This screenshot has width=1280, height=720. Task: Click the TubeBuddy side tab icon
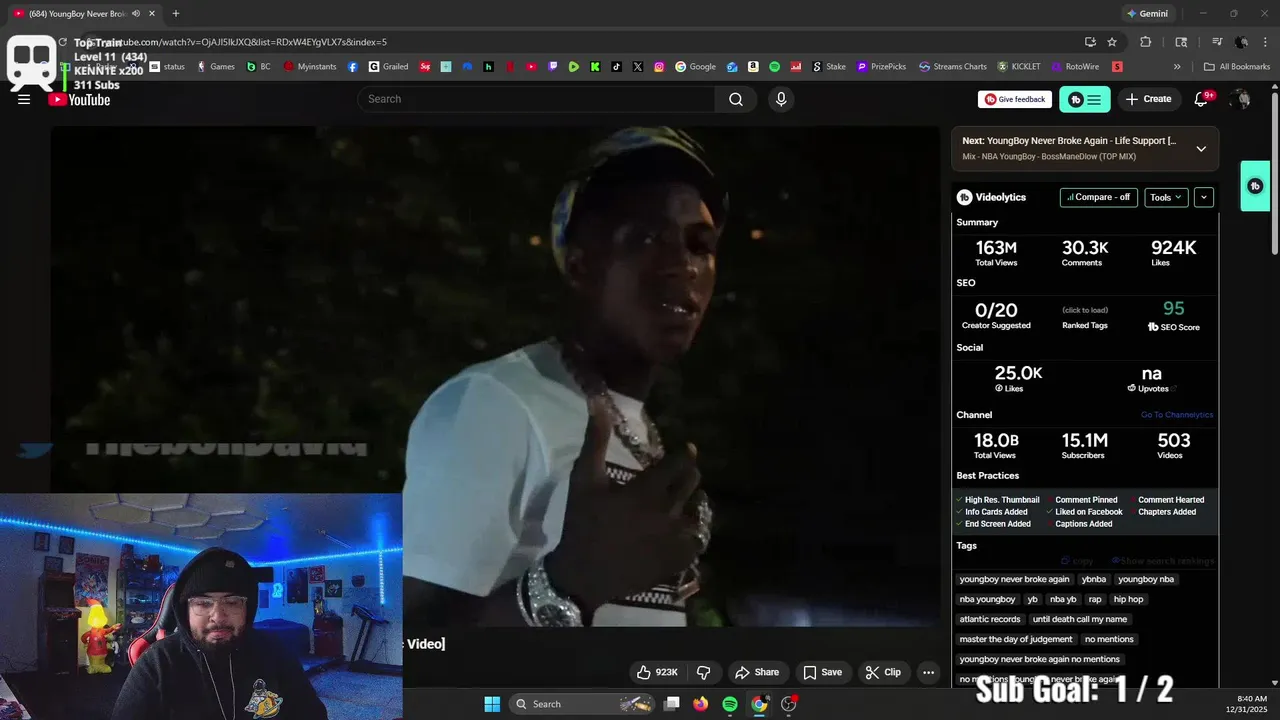(1256, 186)
